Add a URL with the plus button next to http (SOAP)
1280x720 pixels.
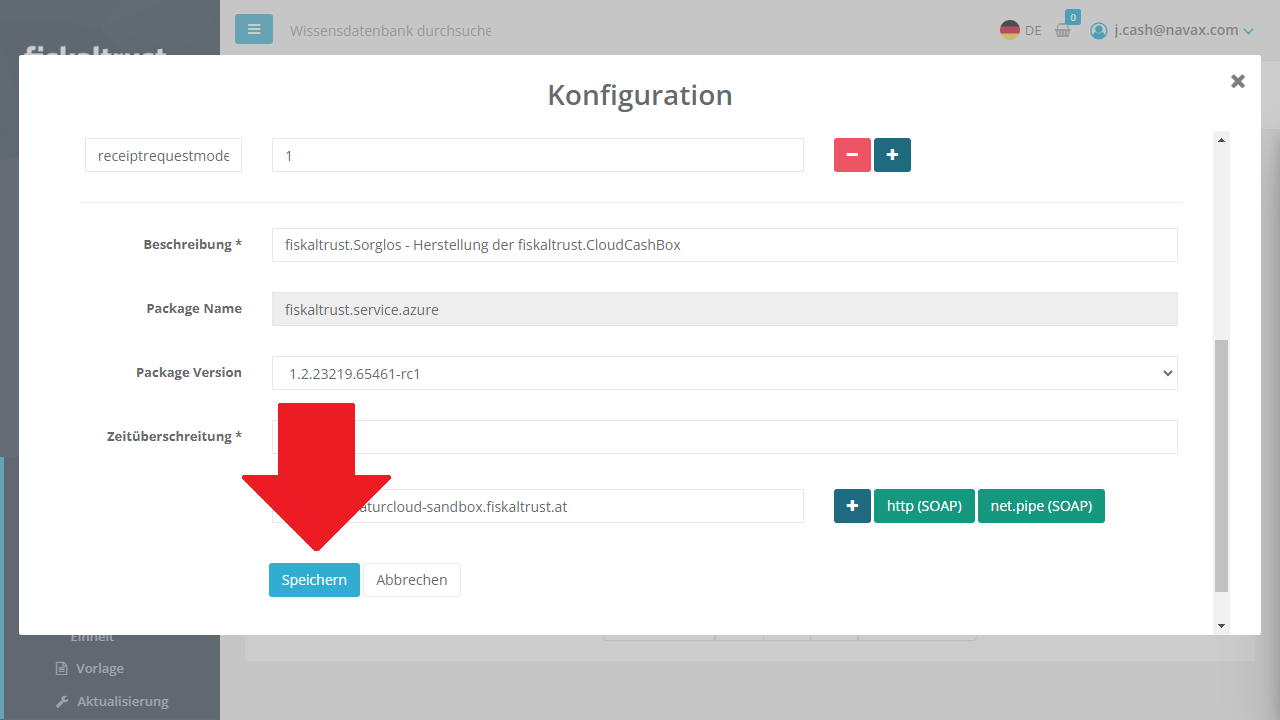point(852,506)
